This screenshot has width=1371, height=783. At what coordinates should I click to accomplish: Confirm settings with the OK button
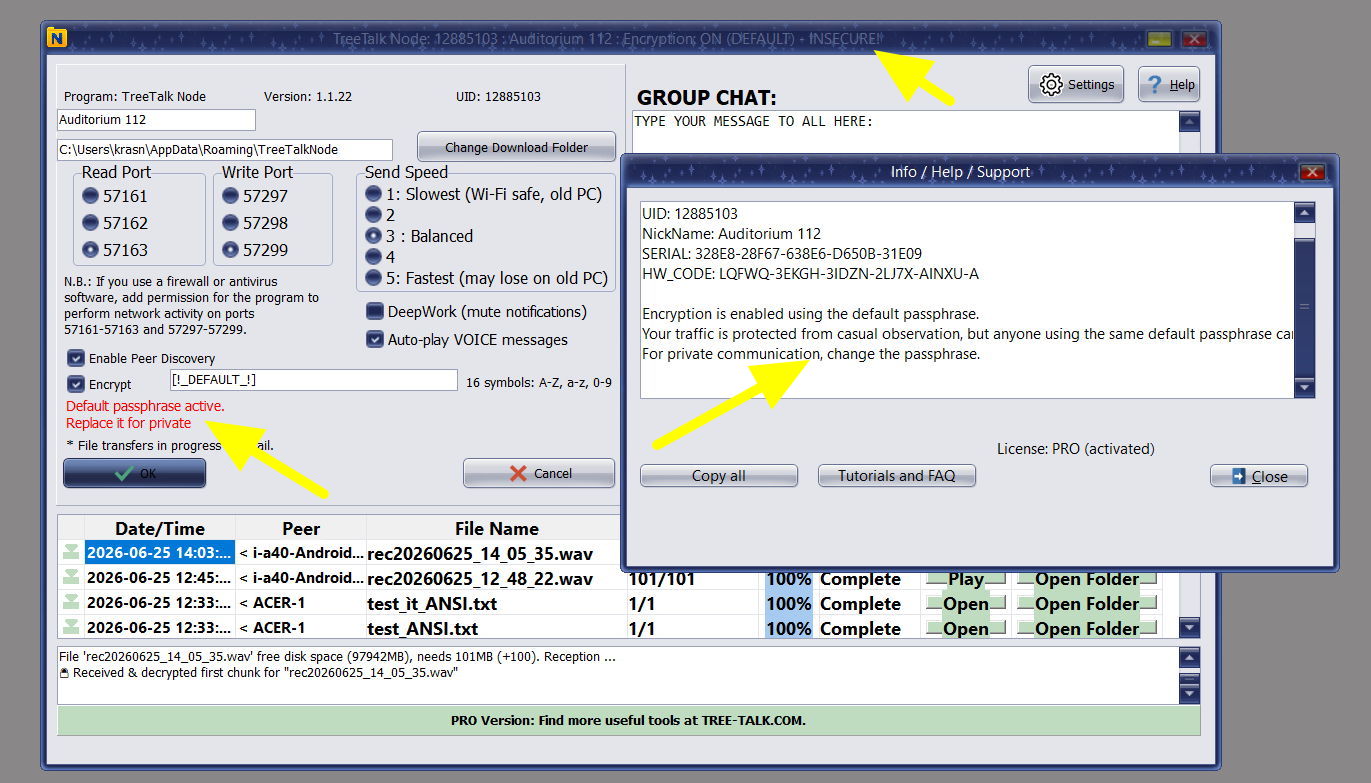pos(134,473)
